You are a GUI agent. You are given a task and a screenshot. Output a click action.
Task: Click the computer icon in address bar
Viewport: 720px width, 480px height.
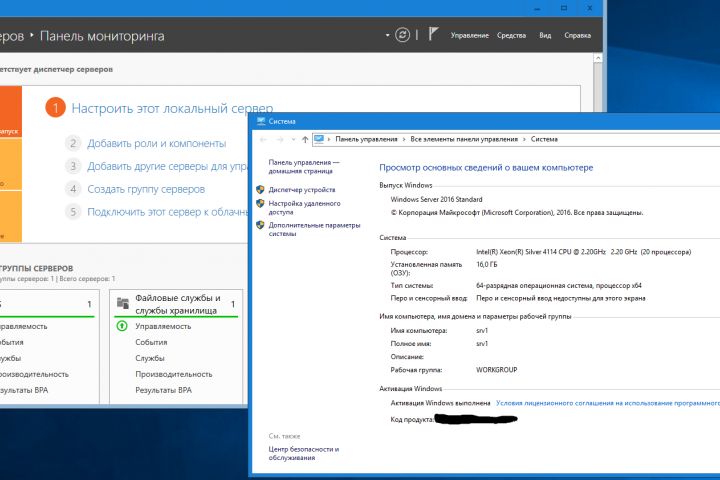[x=319, y=139]
